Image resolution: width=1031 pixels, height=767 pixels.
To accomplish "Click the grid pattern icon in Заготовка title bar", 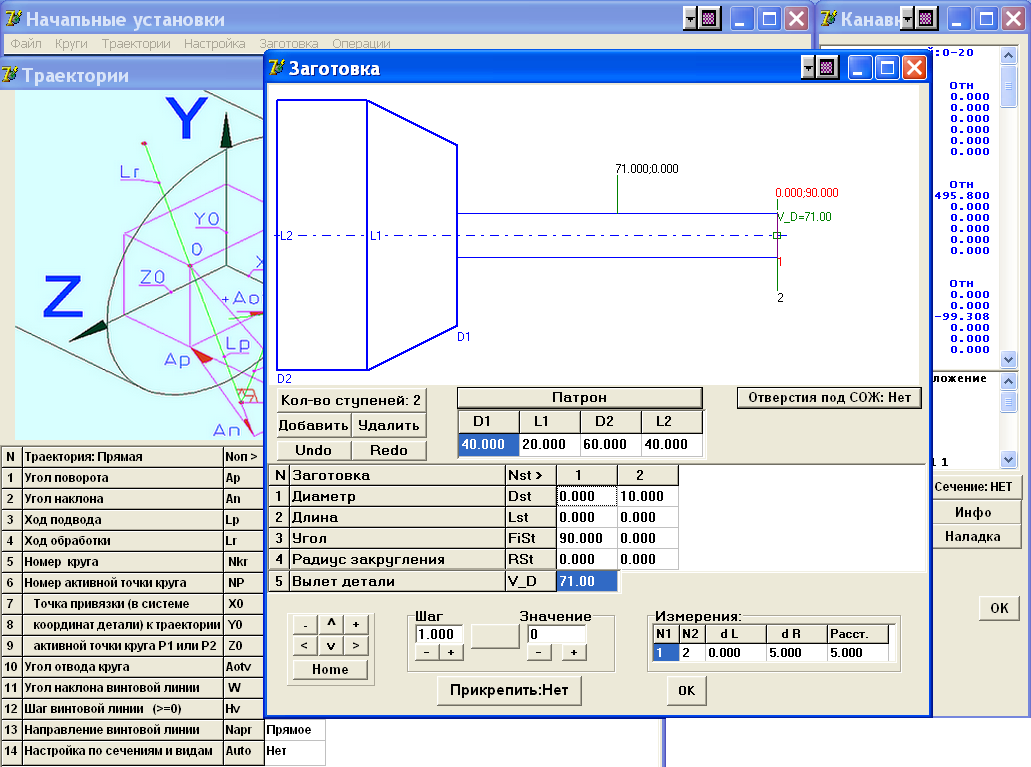I will coord(827,68).
